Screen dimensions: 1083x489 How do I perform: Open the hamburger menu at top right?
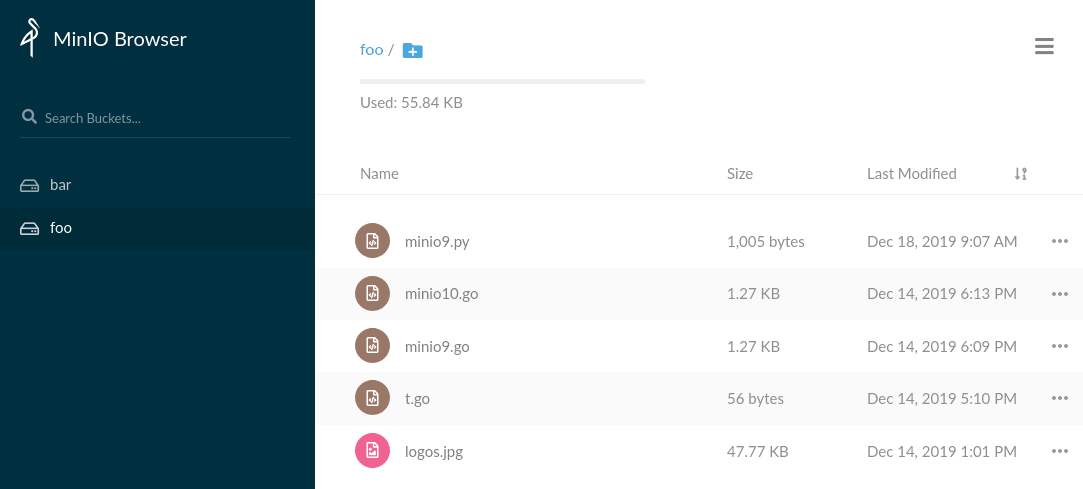pyautogui.click(x=1044, y=46)
